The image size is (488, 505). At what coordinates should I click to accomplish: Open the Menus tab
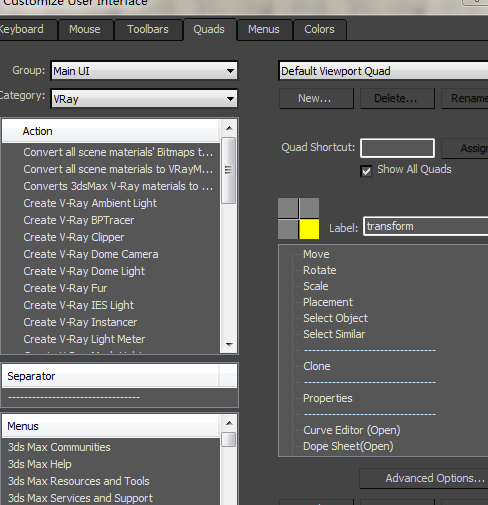[x=264, y=29]
